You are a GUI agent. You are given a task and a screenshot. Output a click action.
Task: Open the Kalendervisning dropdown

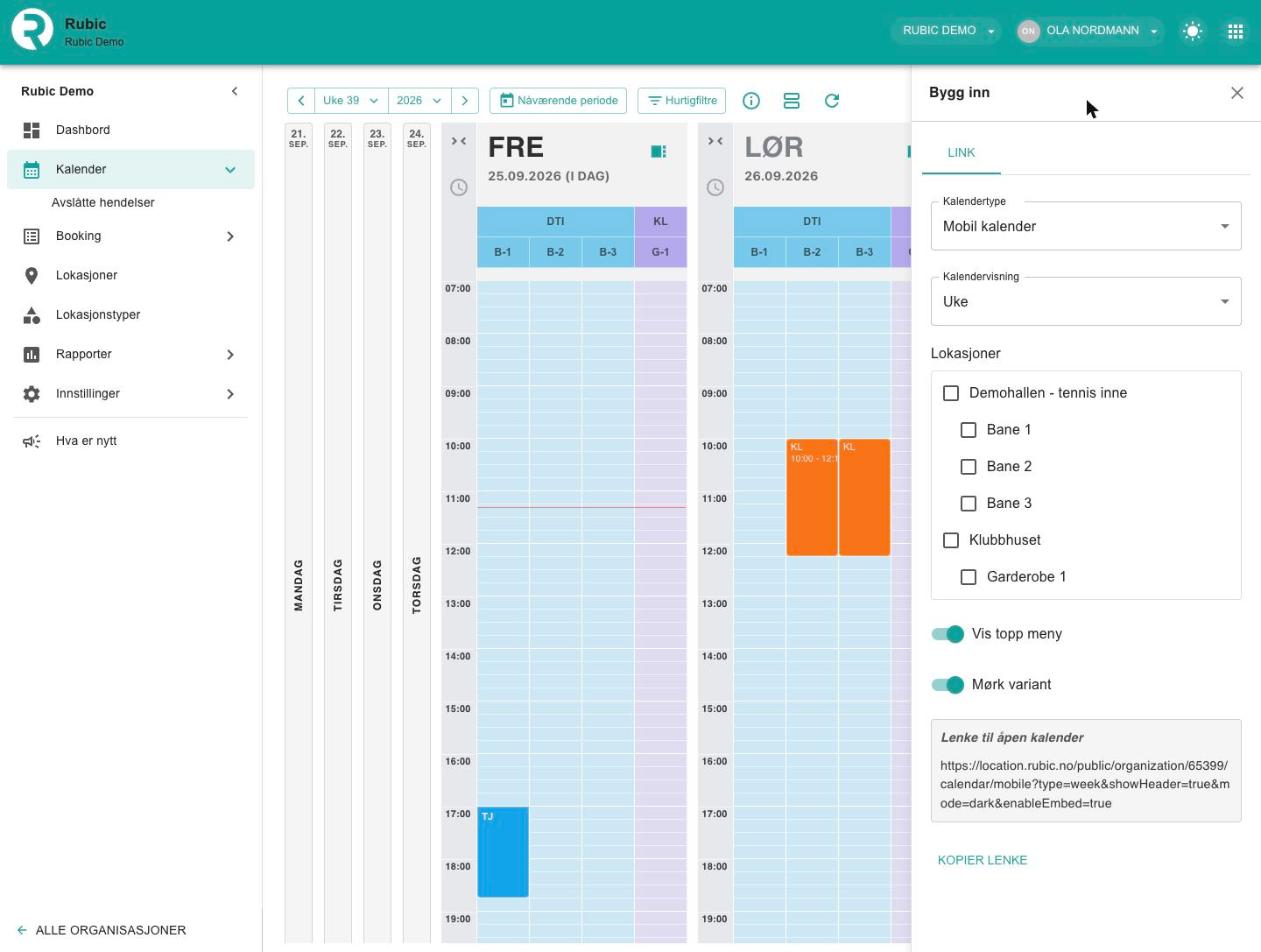pos(1086,301)
